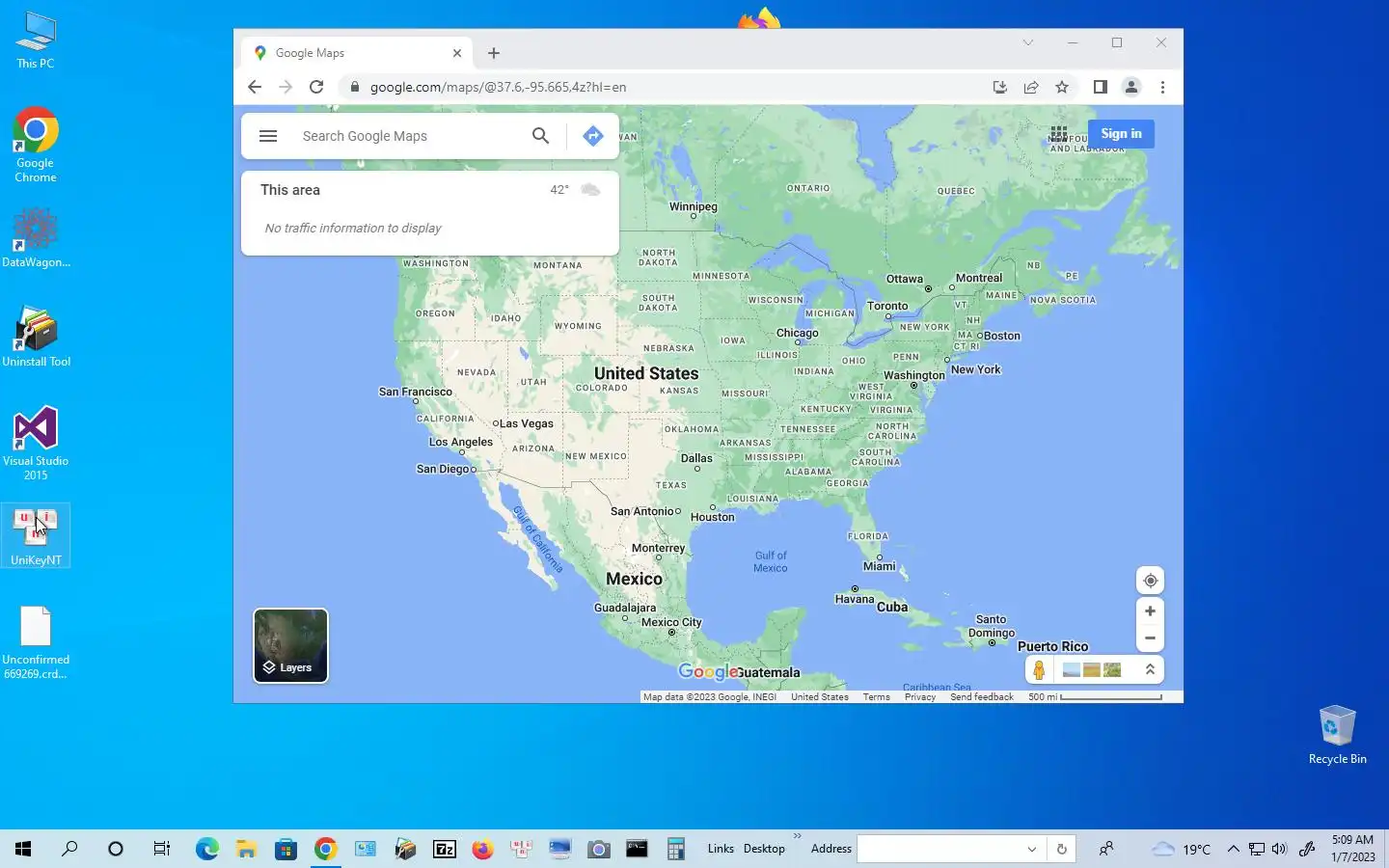Click the United States link in footer
The width and height of the screenshot is (1389, 868).
tap(820, 697)
